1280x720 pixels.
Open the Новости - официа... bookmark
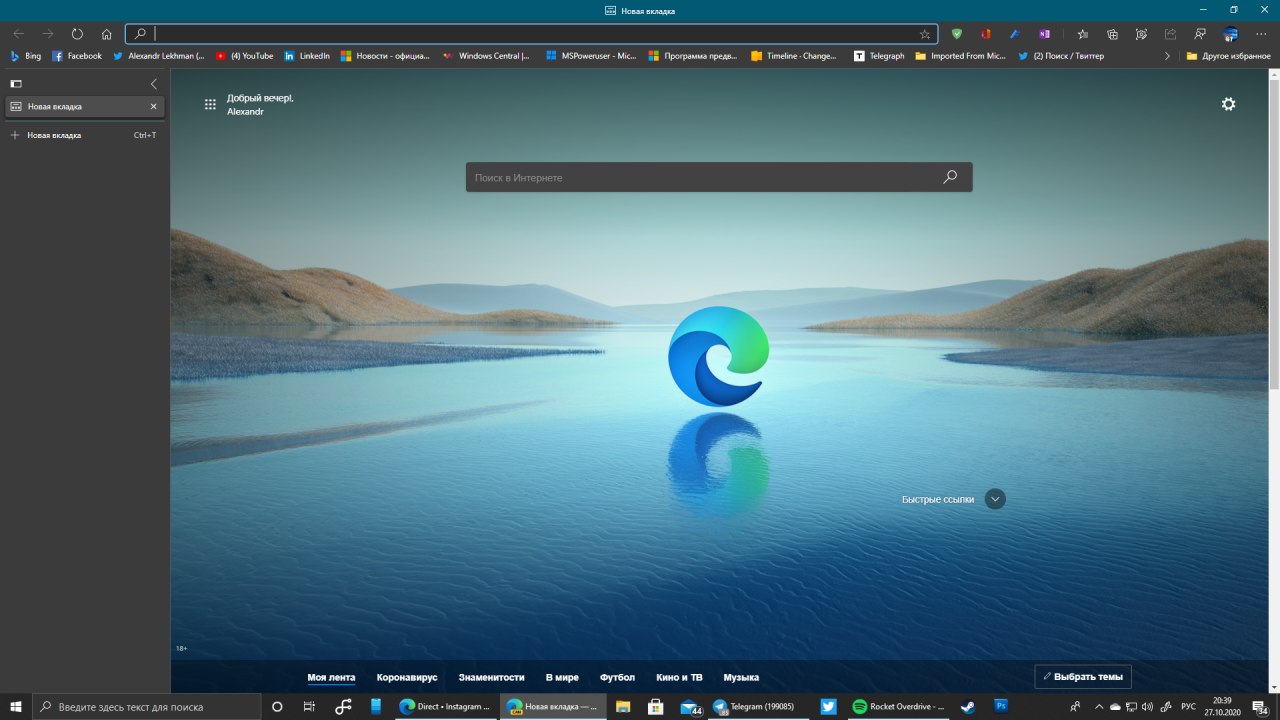pos(385,56)
